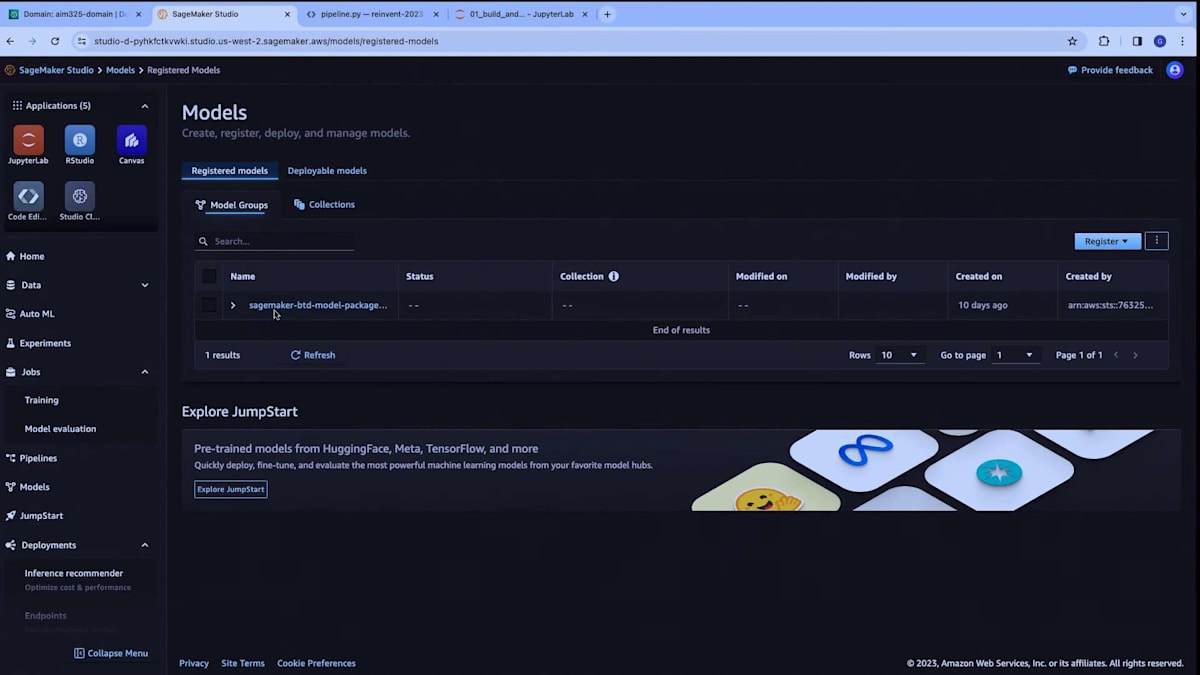
Task: Click the model search input field
Action: pos(275,241)
